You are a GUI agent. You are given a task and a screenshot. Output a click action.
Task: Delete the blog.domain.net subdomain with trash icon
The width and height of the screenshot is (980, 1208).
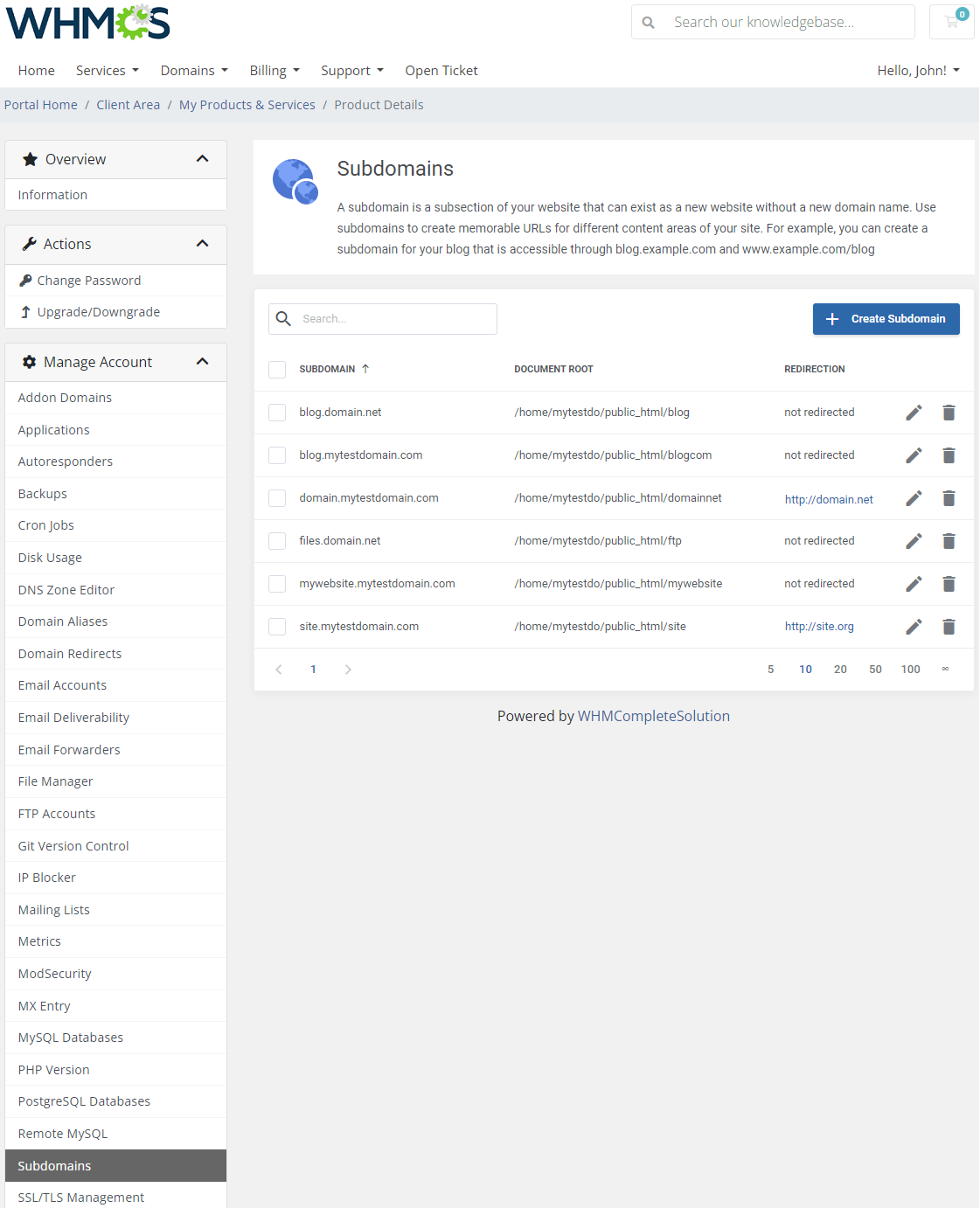point(949,413)
